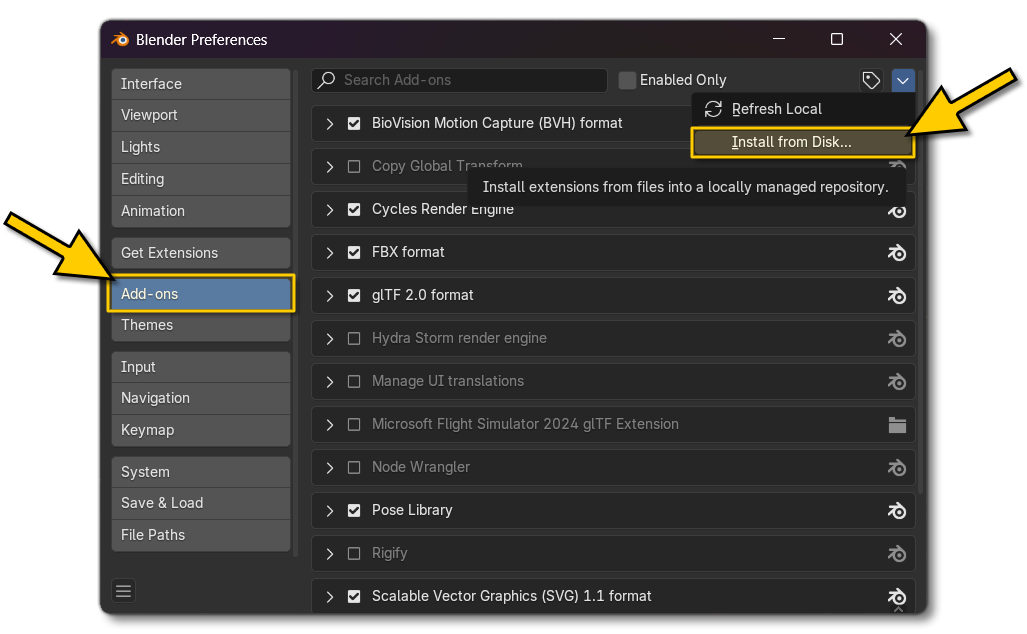Viewport: 1027px width, 634px height.
Task: Click the Blender repository icon for Cycles Render Engine
Action: (x=897, y=210)
